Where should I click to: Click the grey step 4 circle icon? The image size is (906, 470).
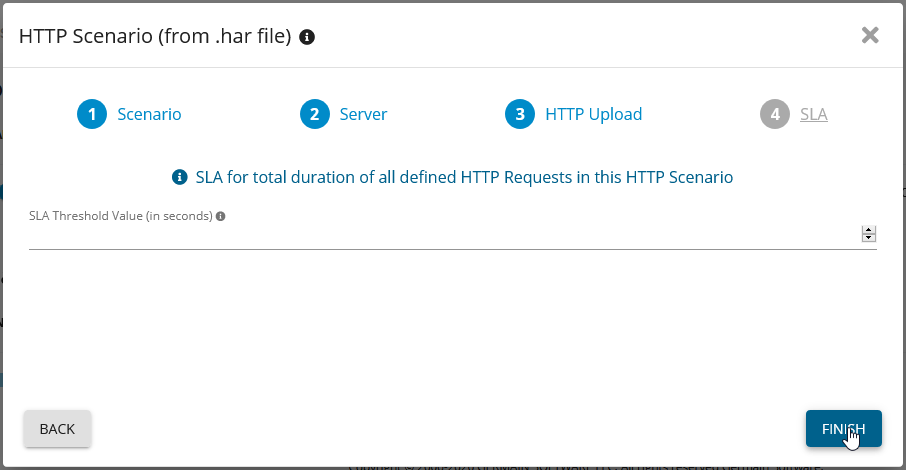[x=775, y=114]
